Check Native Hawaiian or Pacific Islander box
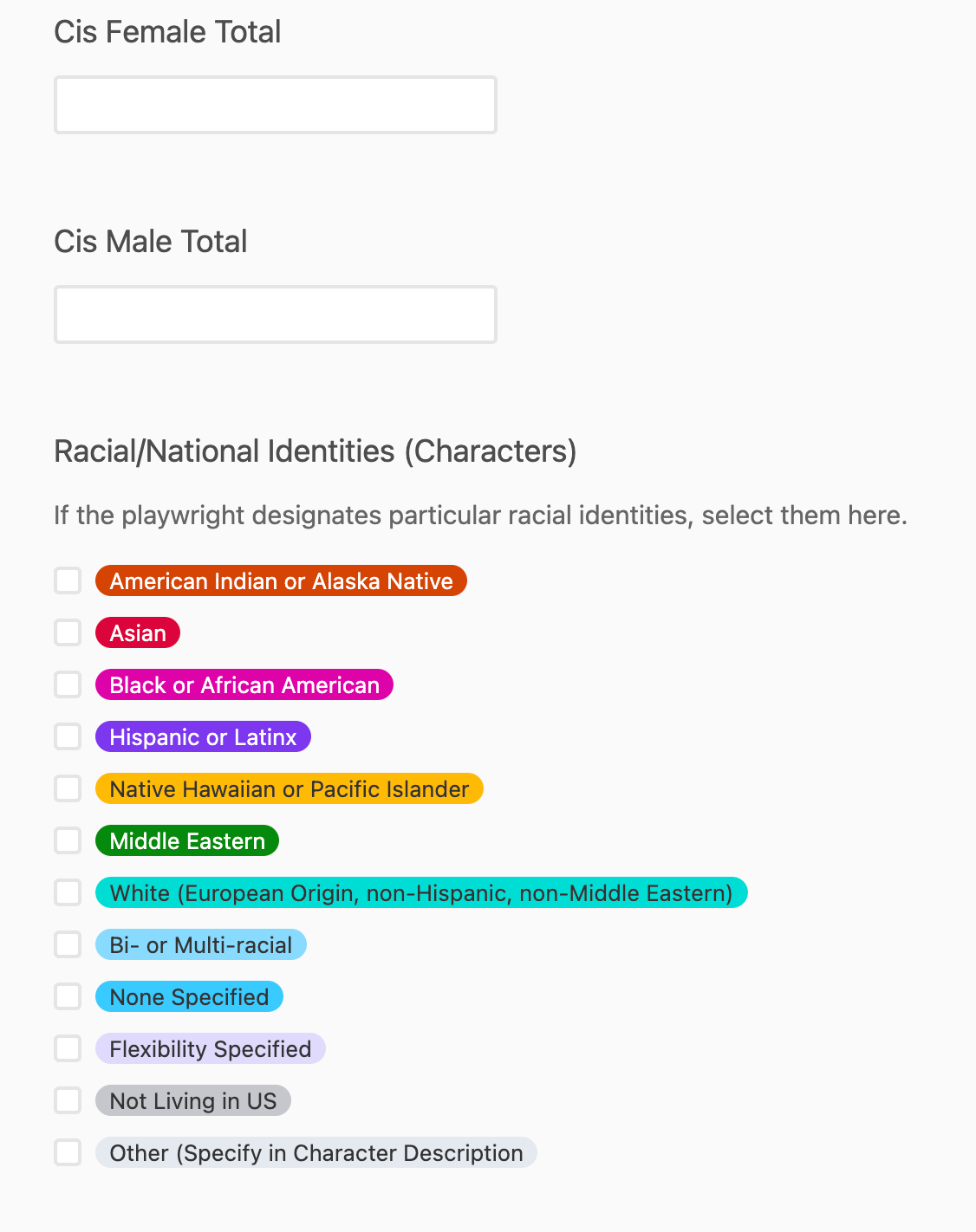This screenshot has height=1232, width=976. (x=68, y=788)
